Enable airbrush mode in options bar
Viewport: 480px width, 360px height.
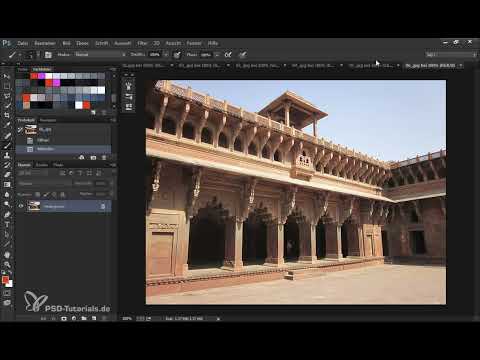(228, 55)
